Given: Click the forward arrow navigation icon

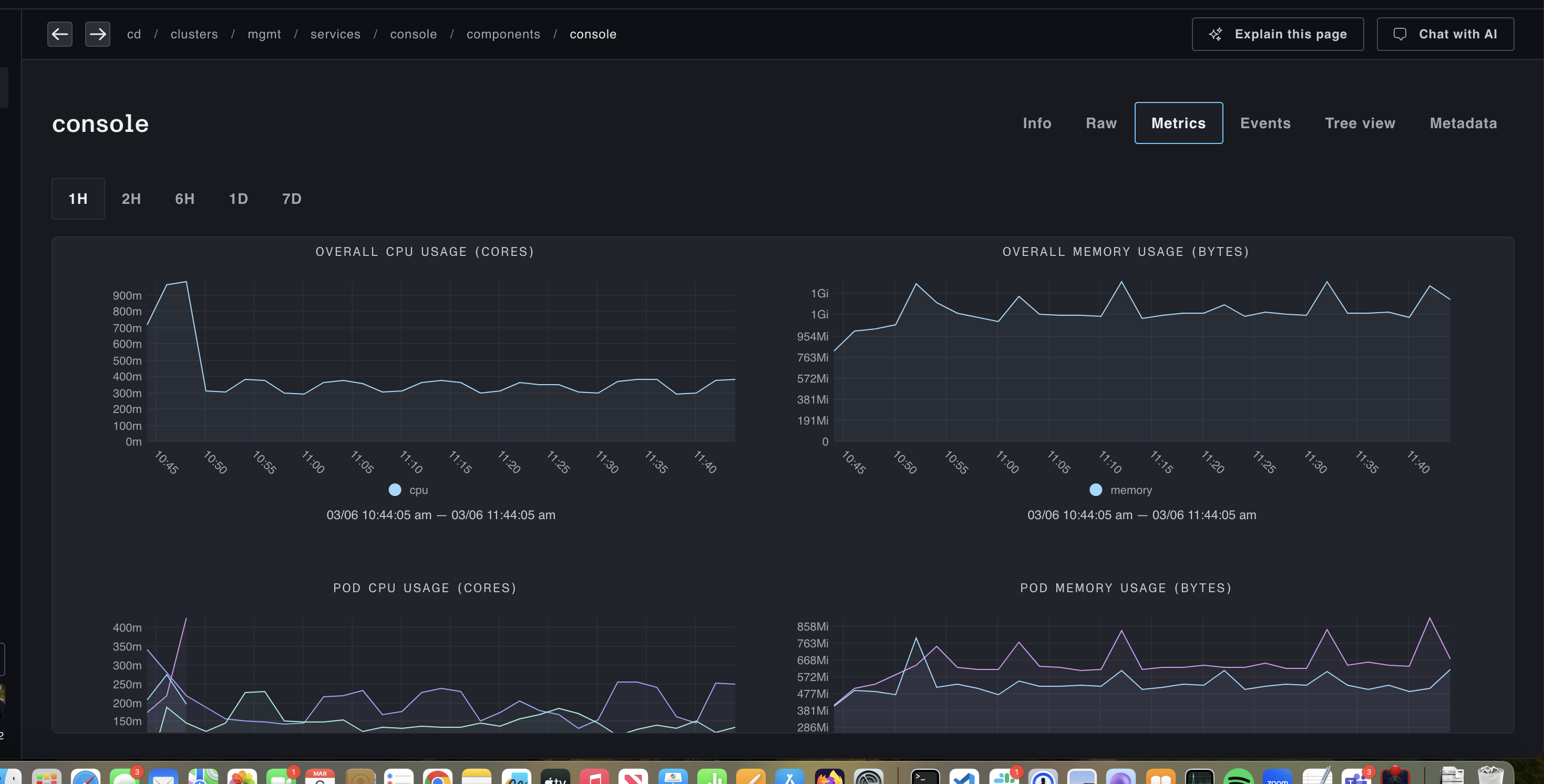Looking at the screenshot, I should point(98,34).
